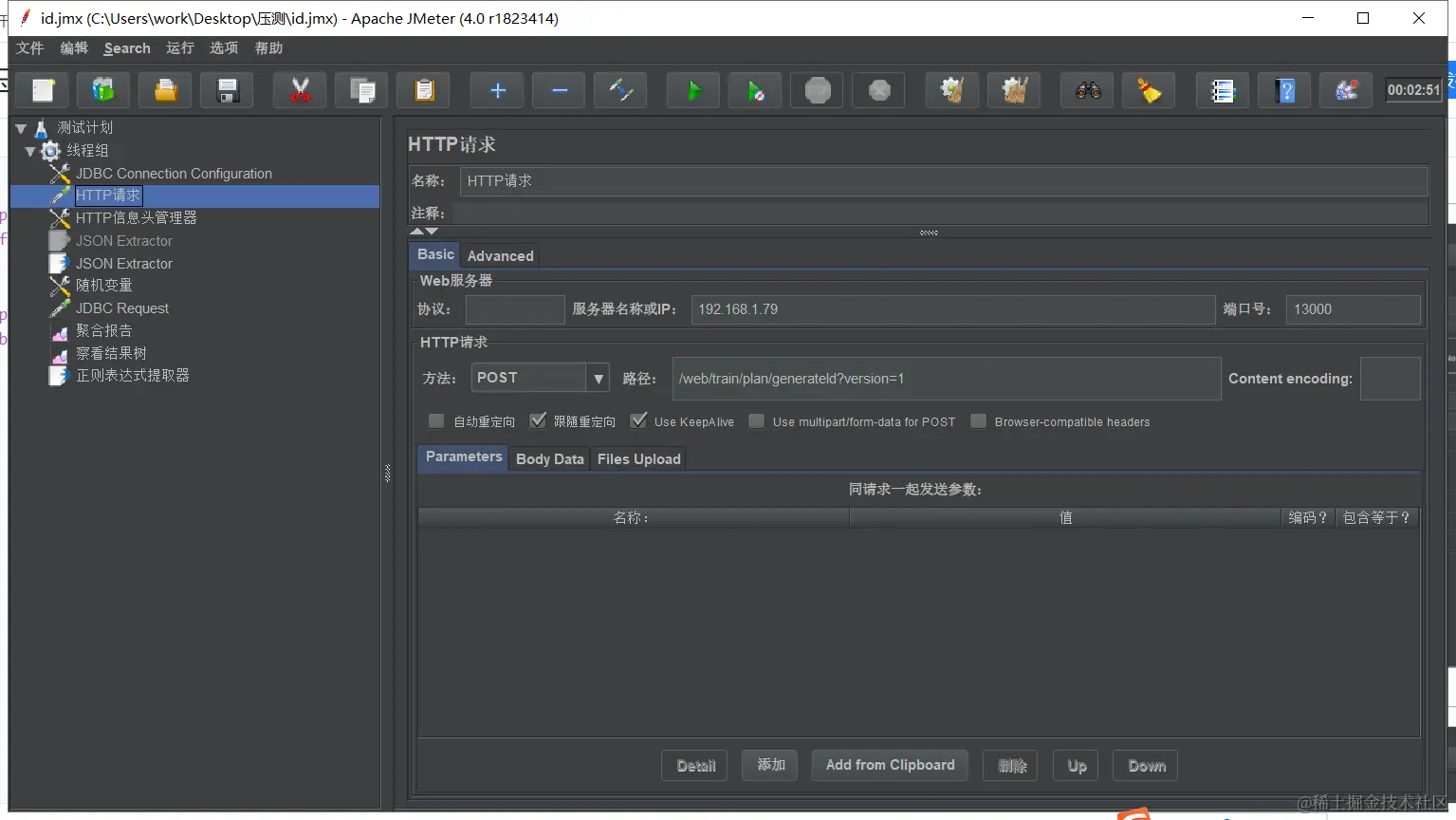Reset search with the yellow brush icon
This screenshot has height=820, width=1456.
click(1149, 90)
